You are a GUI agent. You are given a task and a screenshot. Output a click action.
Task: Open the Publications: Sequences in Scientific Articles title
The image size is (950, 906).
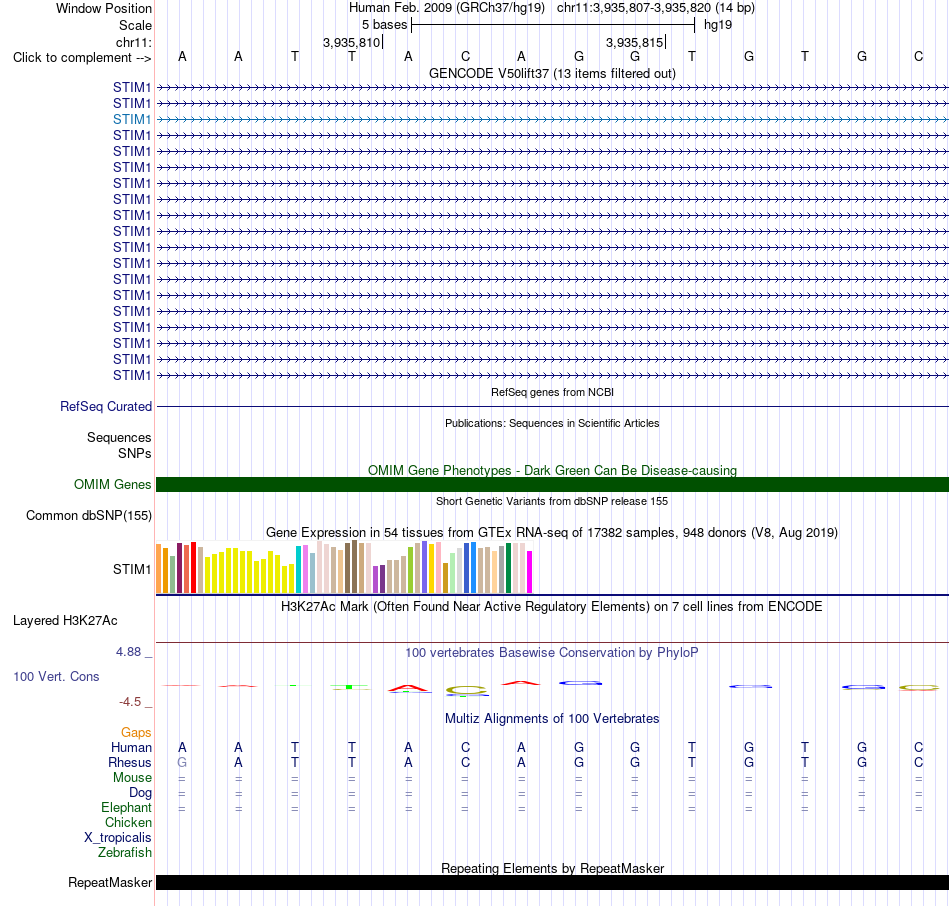coord(552,423)
